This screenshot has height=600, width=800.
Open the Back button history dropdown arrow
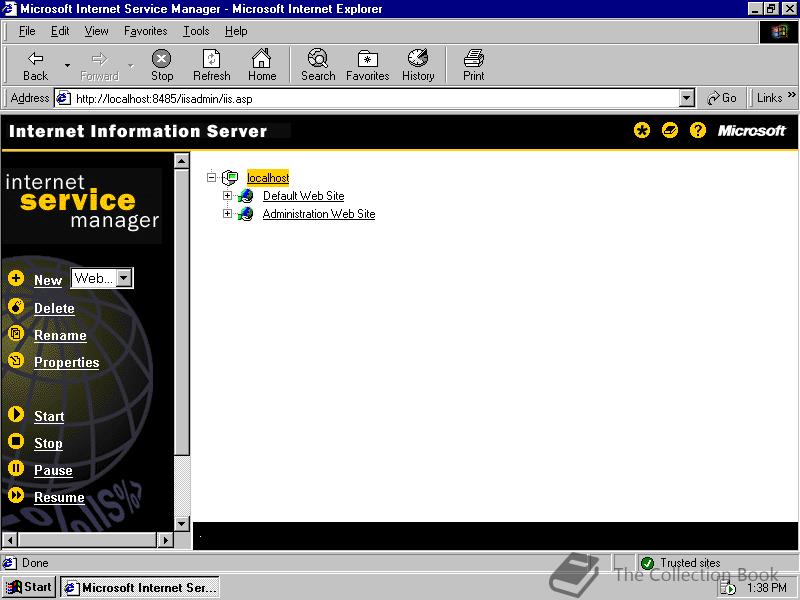[x=67, y=65]
